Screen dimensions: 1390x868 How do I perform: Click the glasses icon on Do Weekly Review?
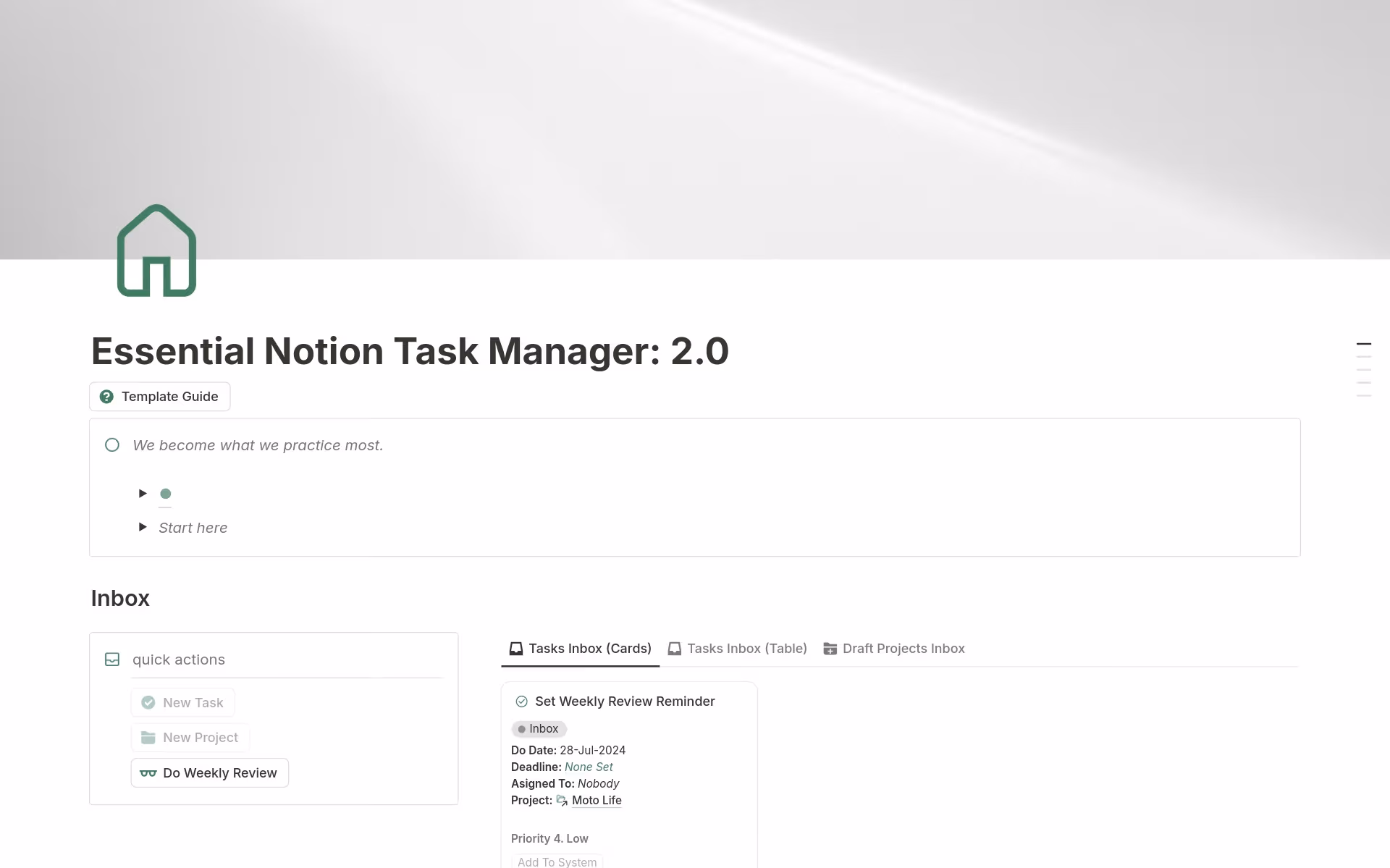pyautogui.click(x=148, y=773)
